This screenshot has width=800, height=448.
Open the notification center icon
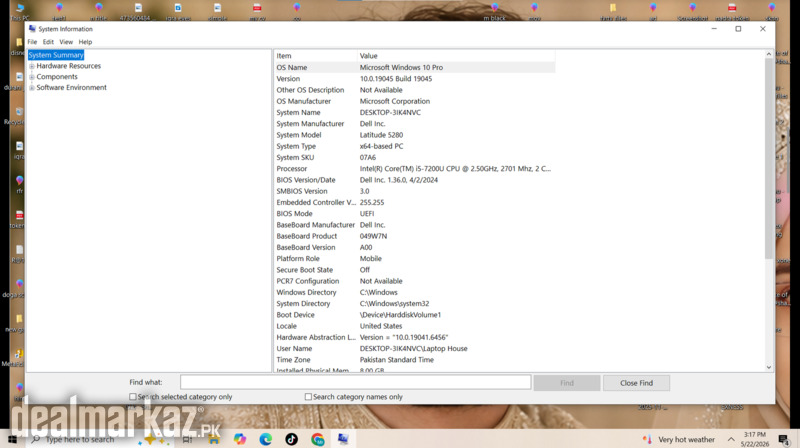(x=783, y=439)
